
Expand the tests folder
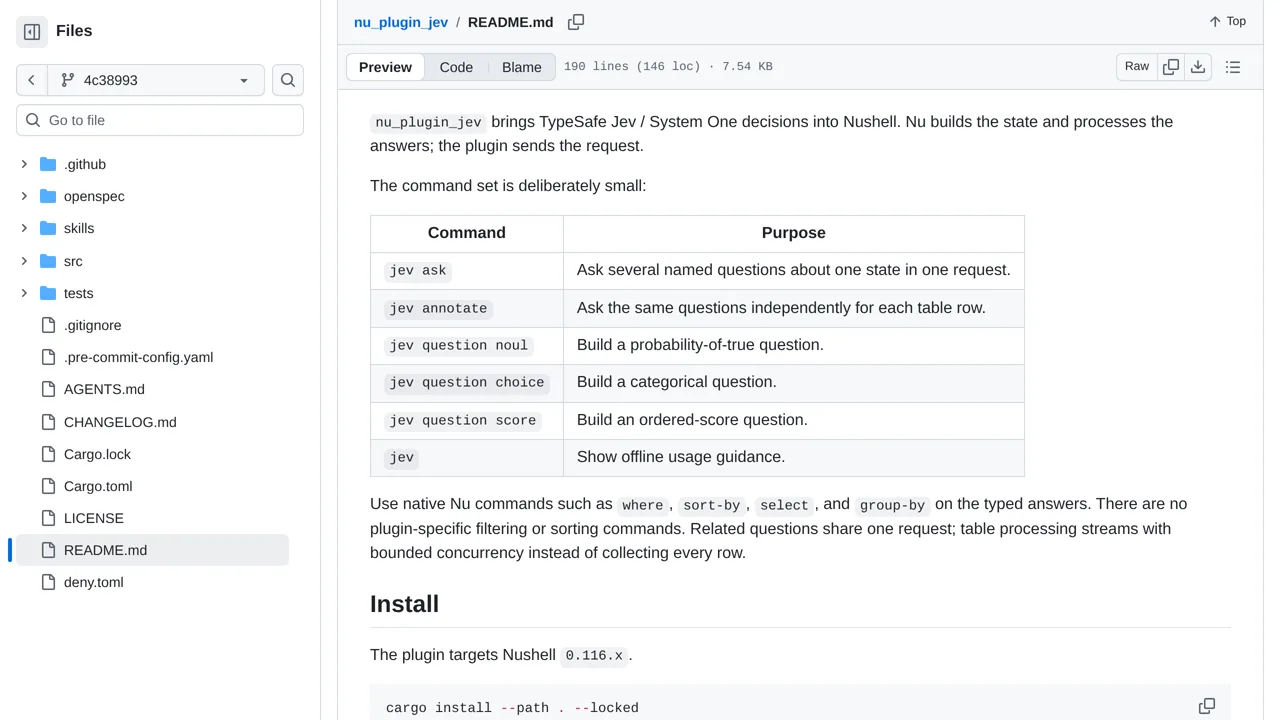(24, 293)
